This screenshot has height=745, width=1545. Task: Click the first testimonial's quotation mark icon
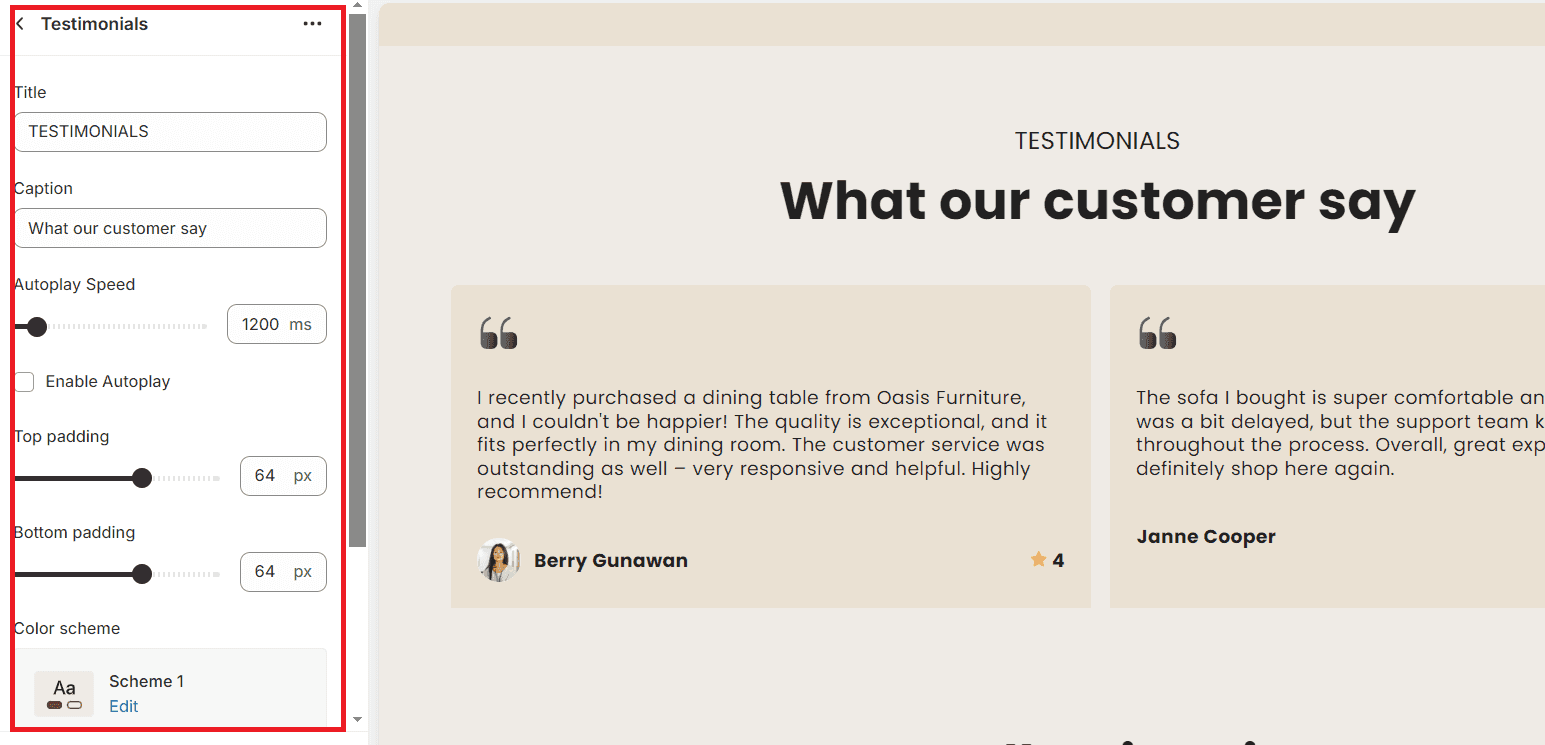point(498,333)
